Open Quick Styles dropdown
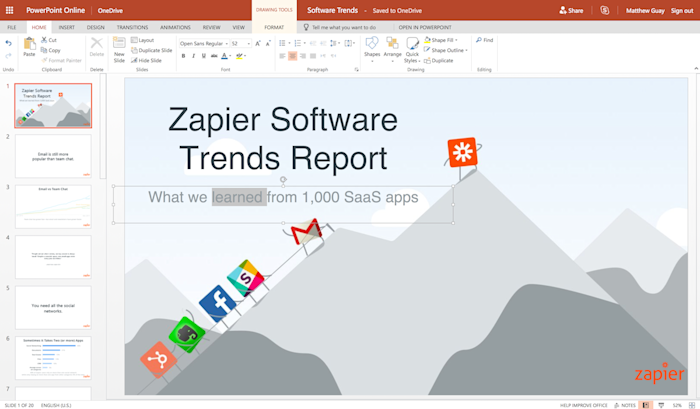700x409 pixels. click(412, 50)
